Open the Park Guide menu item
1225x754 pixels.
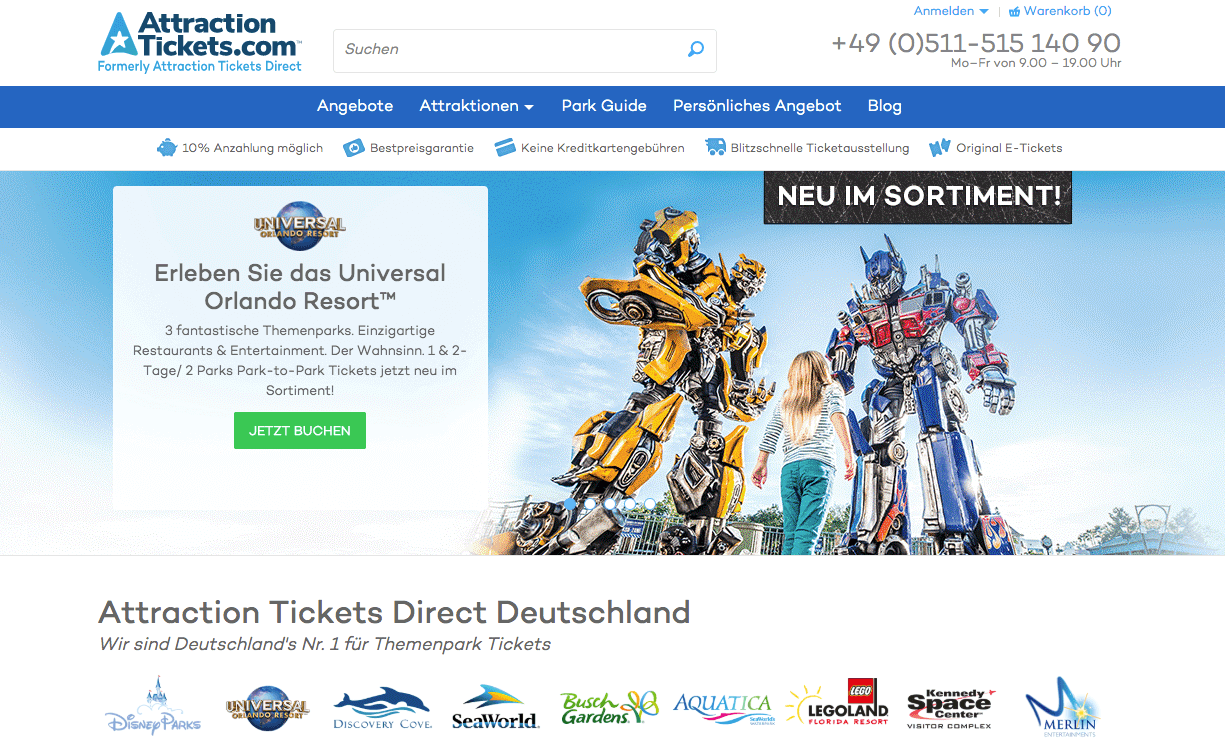click(604, 106)
